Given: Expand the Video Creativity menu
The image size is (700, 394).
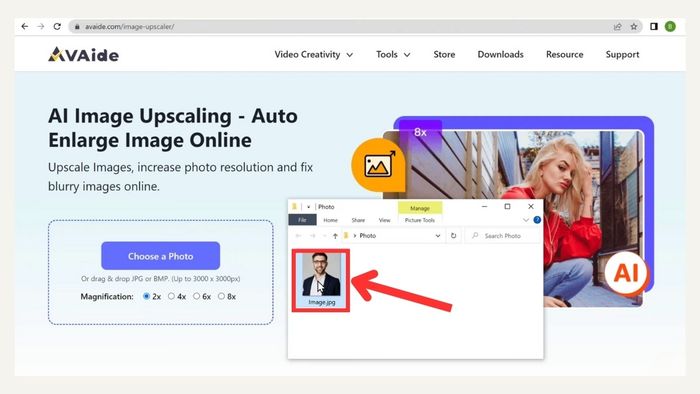Looking at the screenshot, I should (x=313, y=54).
